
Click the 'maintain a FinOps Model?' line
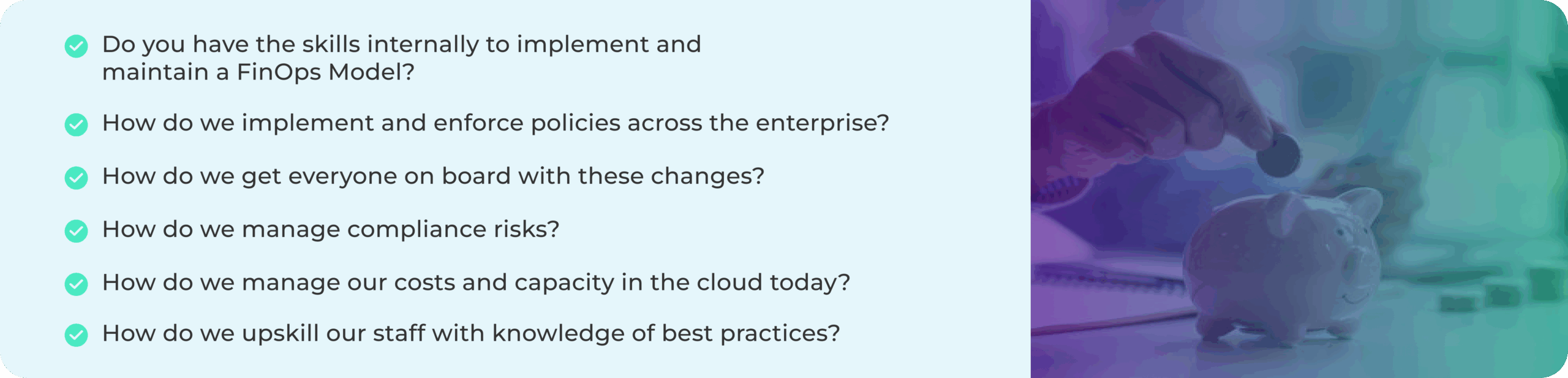click(x=258, y=72)
